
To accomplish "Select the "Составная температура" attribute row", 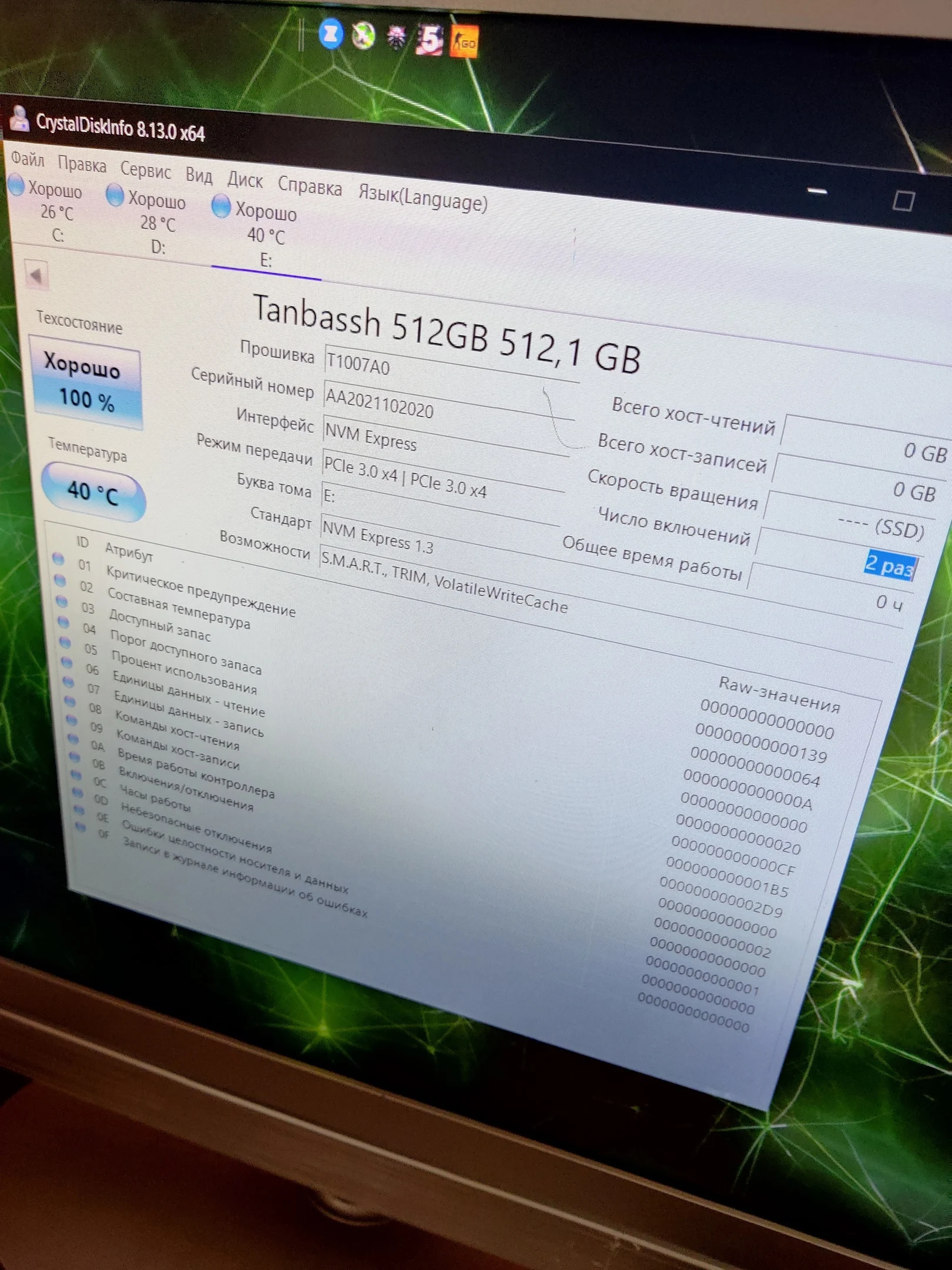I will click(179, 607).
